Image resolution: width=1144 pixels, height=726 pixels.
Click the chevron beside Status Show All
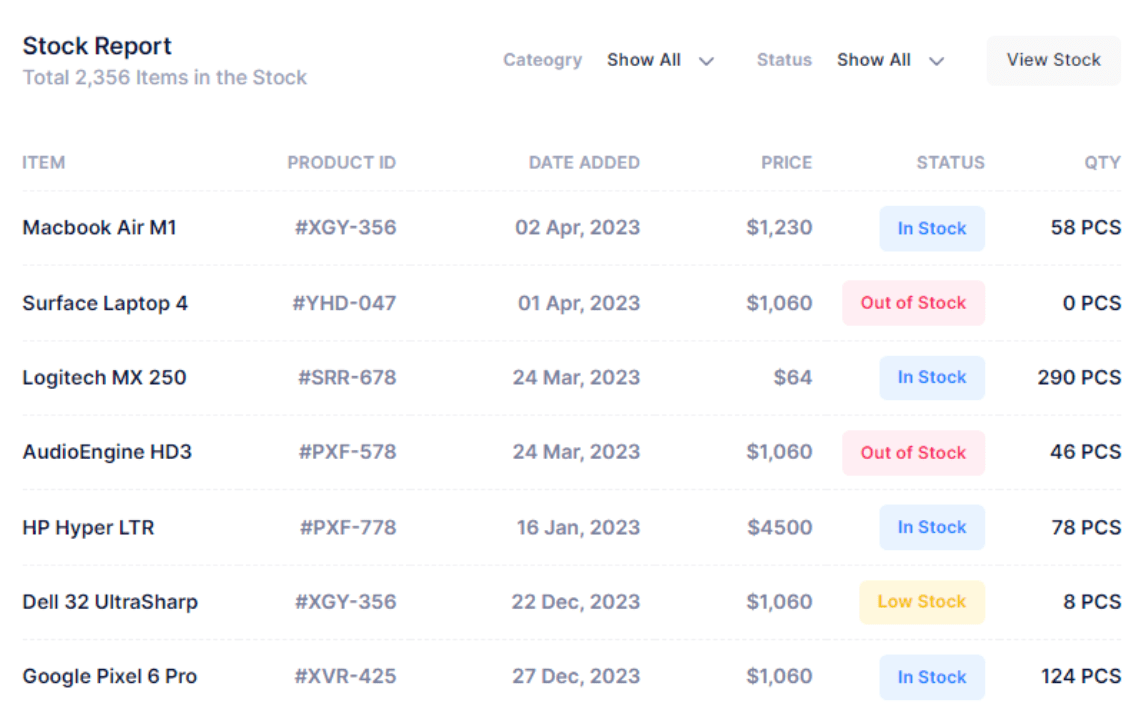pyautogui.click(x=936, y=61)
